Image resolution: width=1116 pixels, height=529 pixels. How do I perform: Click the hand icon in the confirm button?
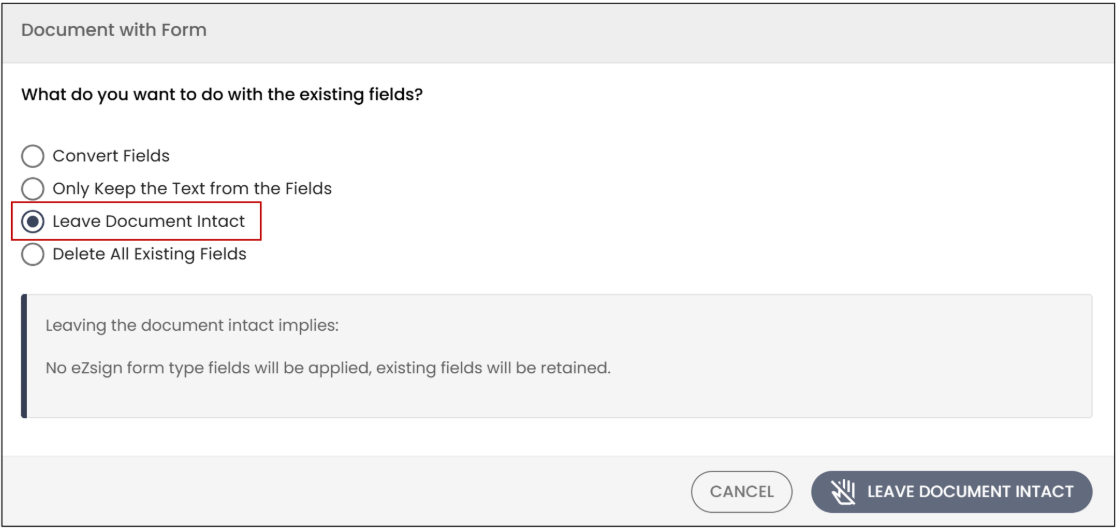coord(842,491)
